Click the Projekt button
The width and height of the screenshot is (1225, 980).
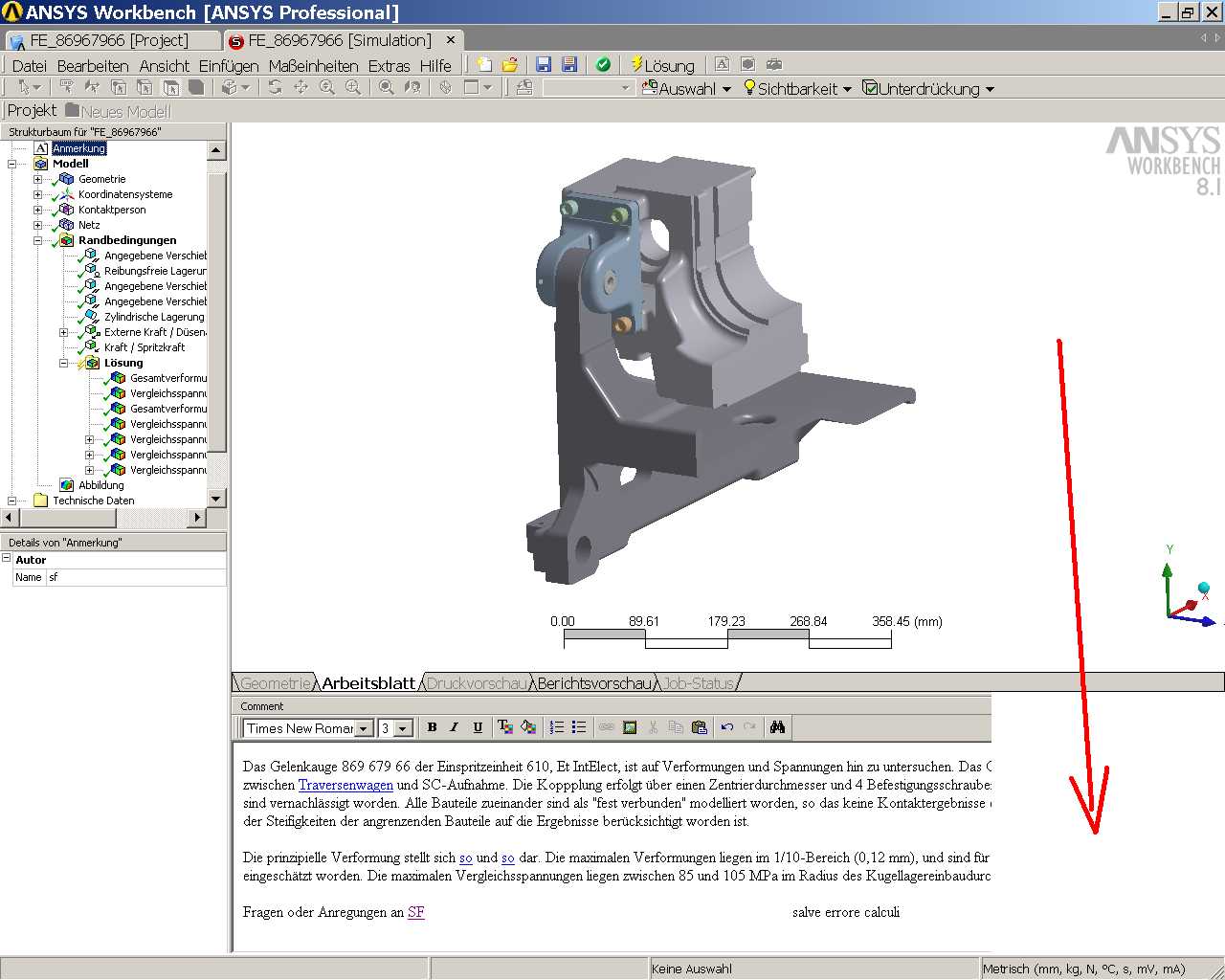[x=32, y=111]
